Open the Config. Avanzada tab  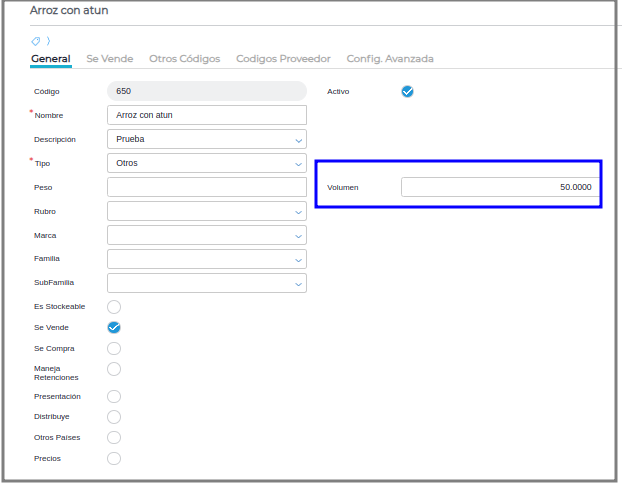point(390,59)
